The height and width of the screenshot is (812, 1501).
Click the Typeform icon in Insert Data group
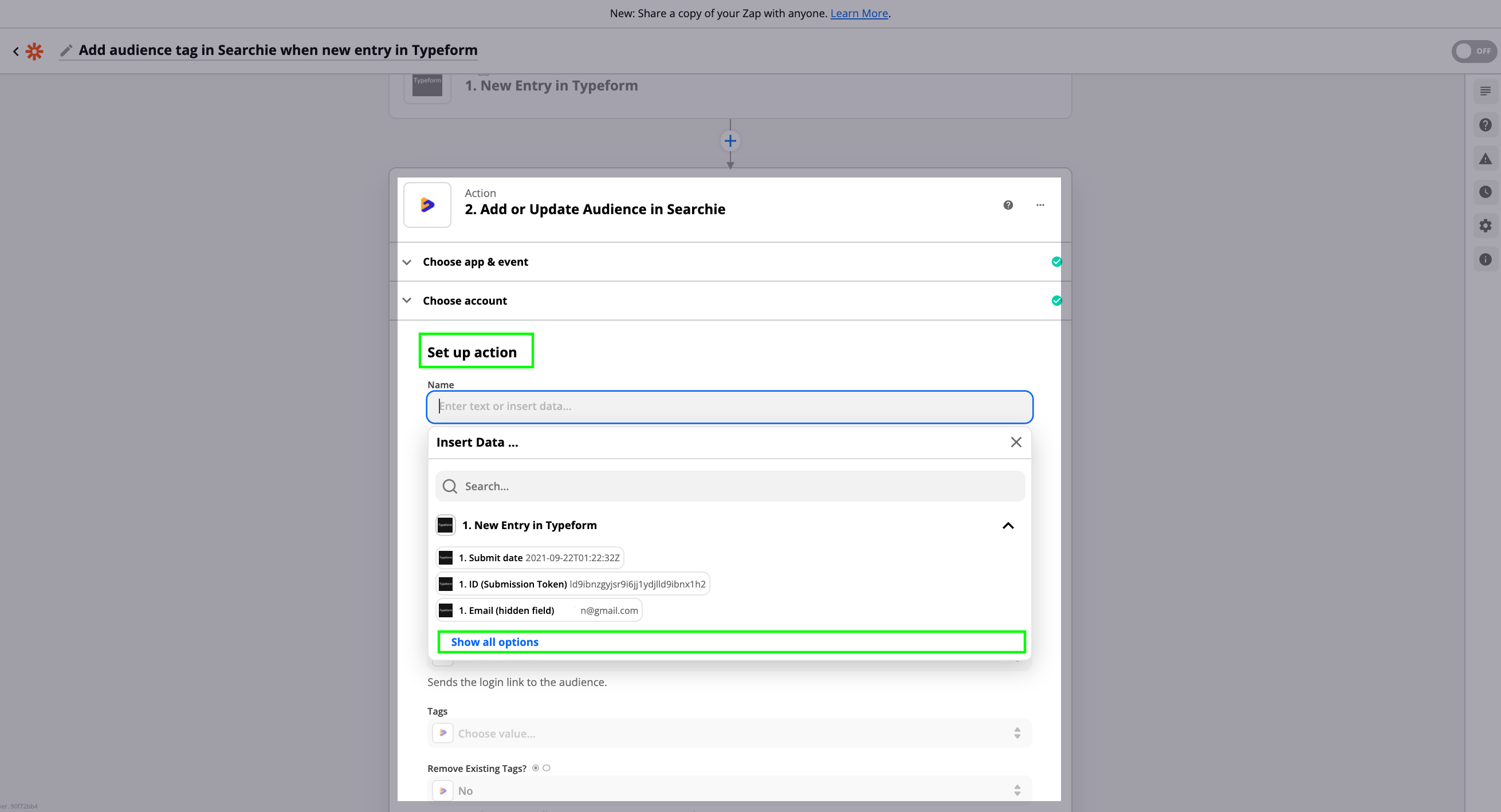(445, 526)
